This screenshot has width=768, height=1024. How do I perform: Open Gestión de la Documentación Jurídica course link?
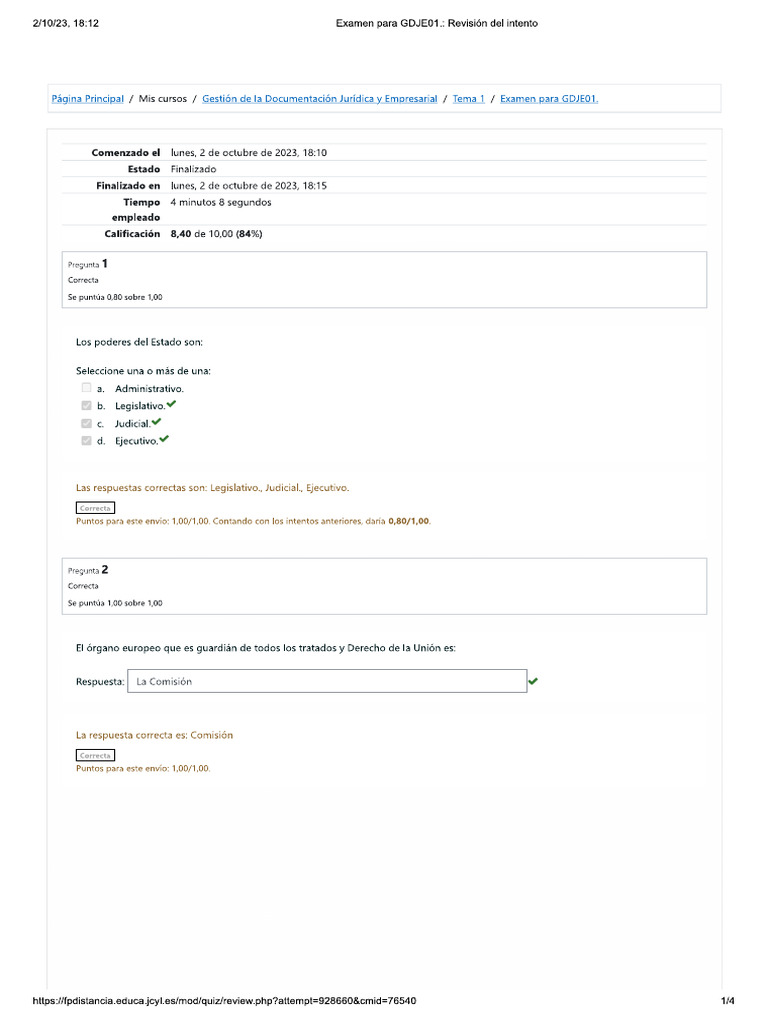319,99
